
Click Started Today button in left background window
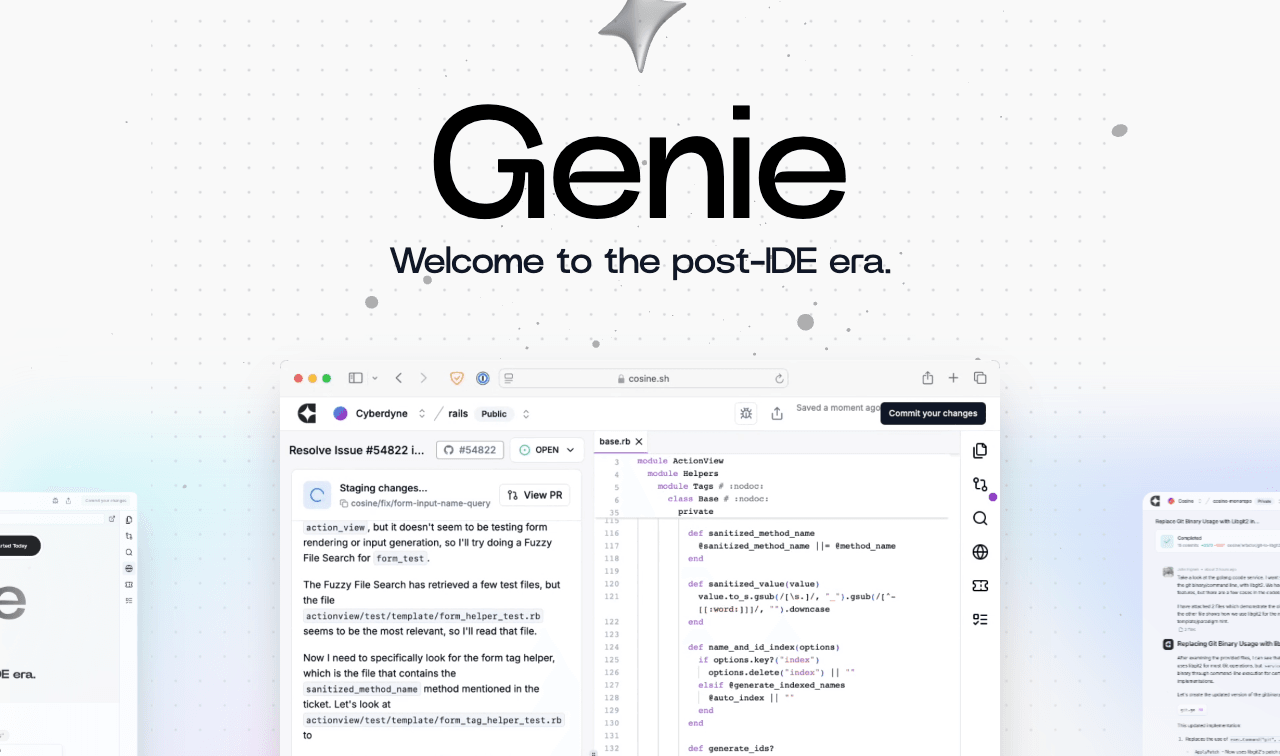[x=19, y=545]
